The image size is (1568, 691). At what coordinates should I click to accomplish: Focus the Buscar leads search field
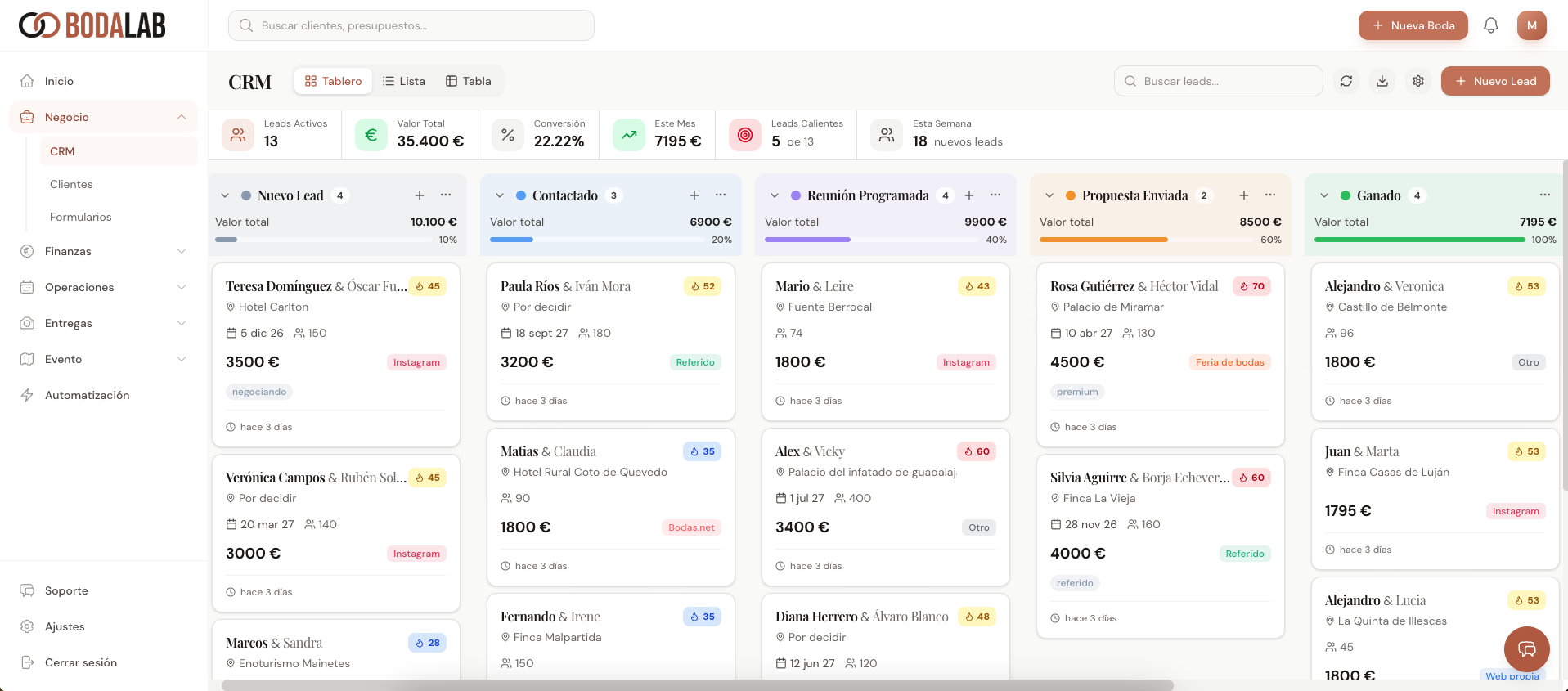(x=1219, y=81)
